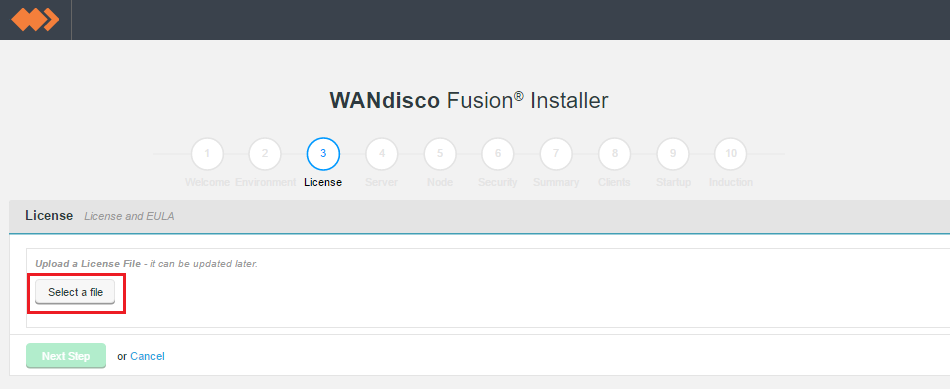Go to step 5 Node circle
950x389 pixels.
click(440, 154)
